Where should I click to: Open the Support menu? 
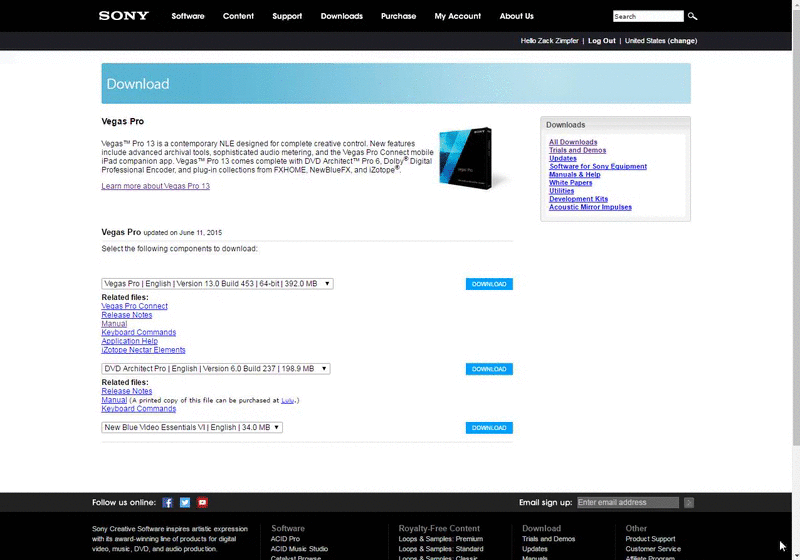[x=287, y=16]
